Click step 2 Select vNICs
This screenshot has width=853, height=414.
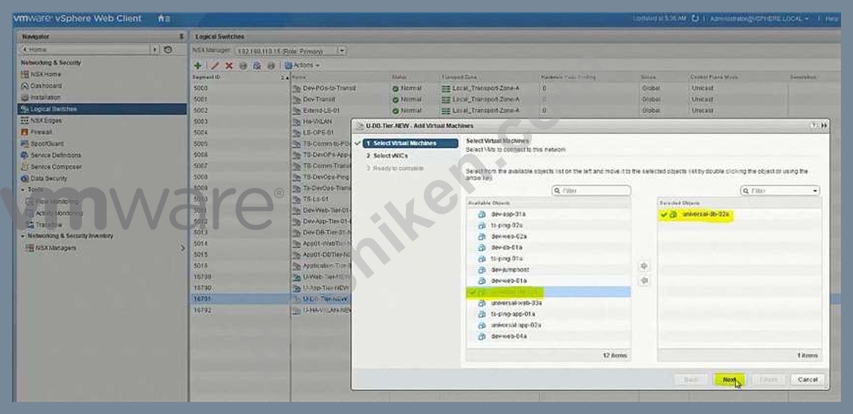coord(387,156)
